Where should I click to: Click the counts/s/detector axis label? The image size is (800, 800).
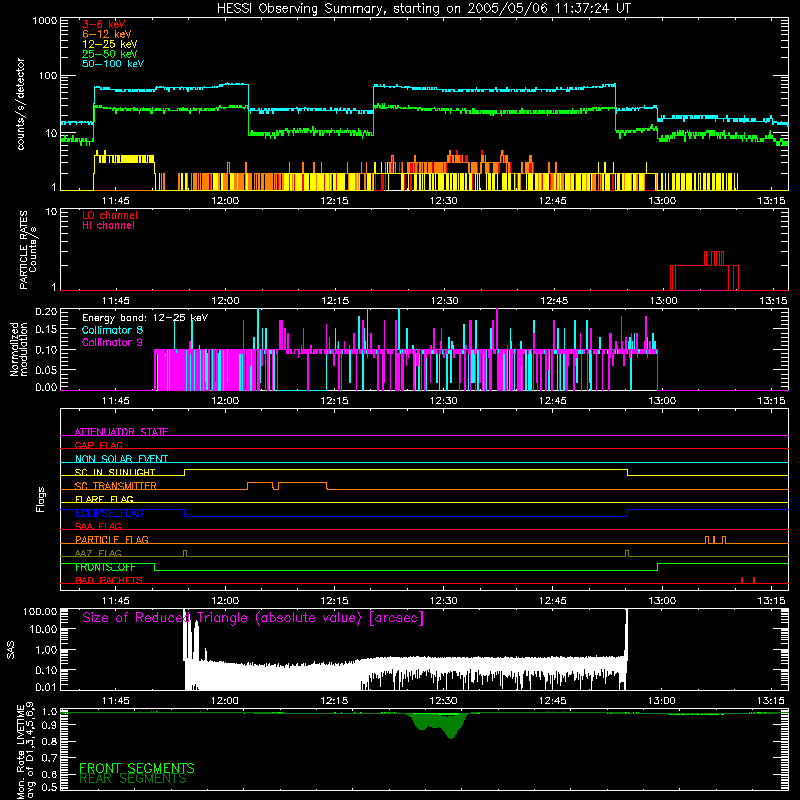20,104
